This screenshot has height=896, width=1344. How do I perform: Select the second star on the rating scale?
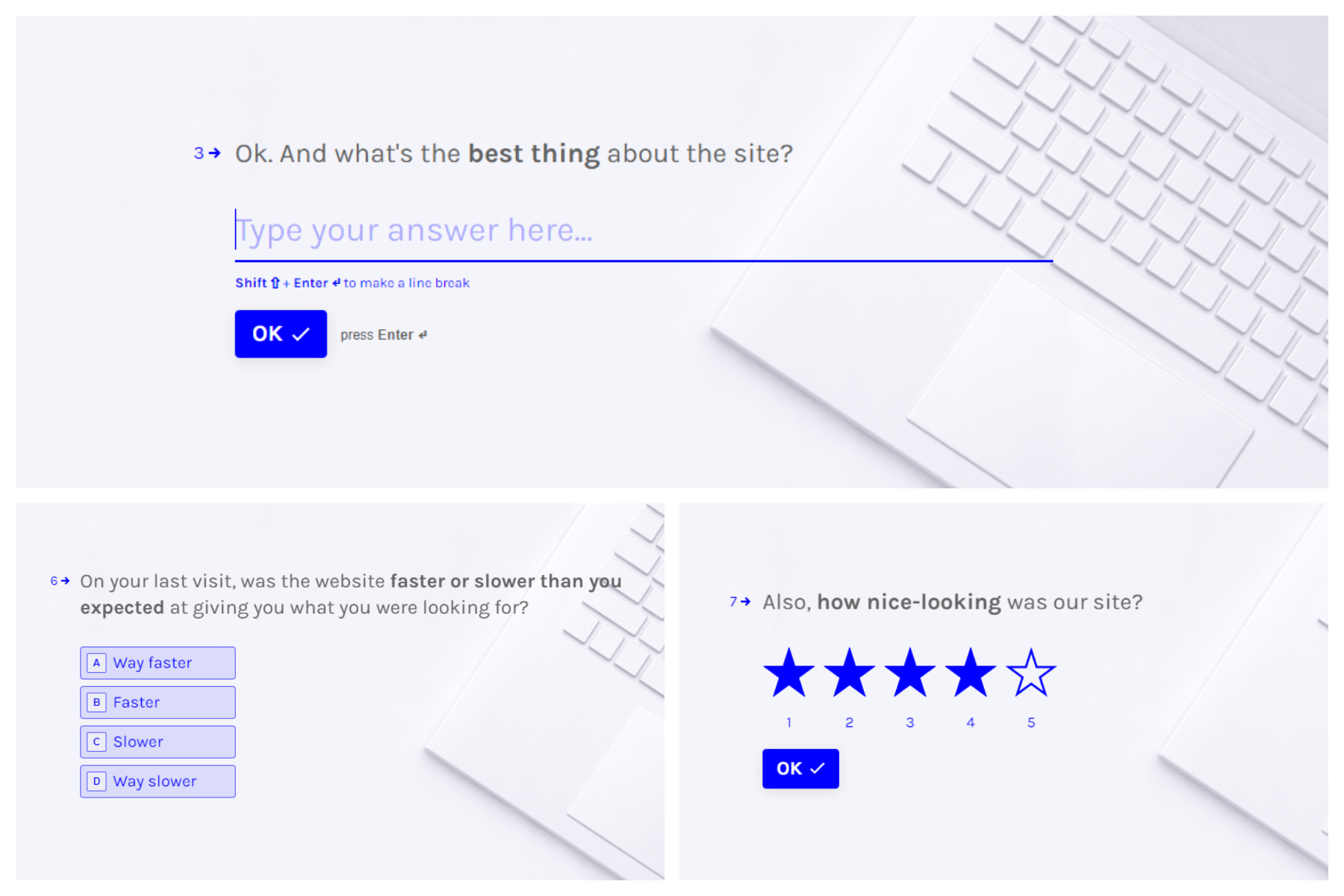pos(850,673)
